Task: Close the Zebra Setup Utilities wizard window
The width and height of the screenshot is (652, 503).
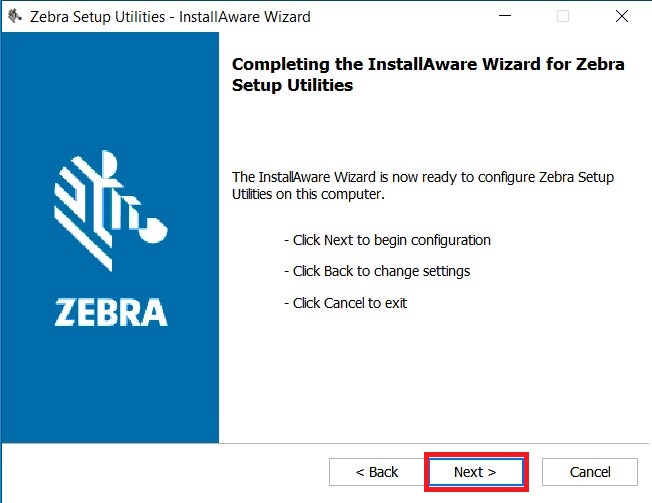Action: tap(622, 16)
